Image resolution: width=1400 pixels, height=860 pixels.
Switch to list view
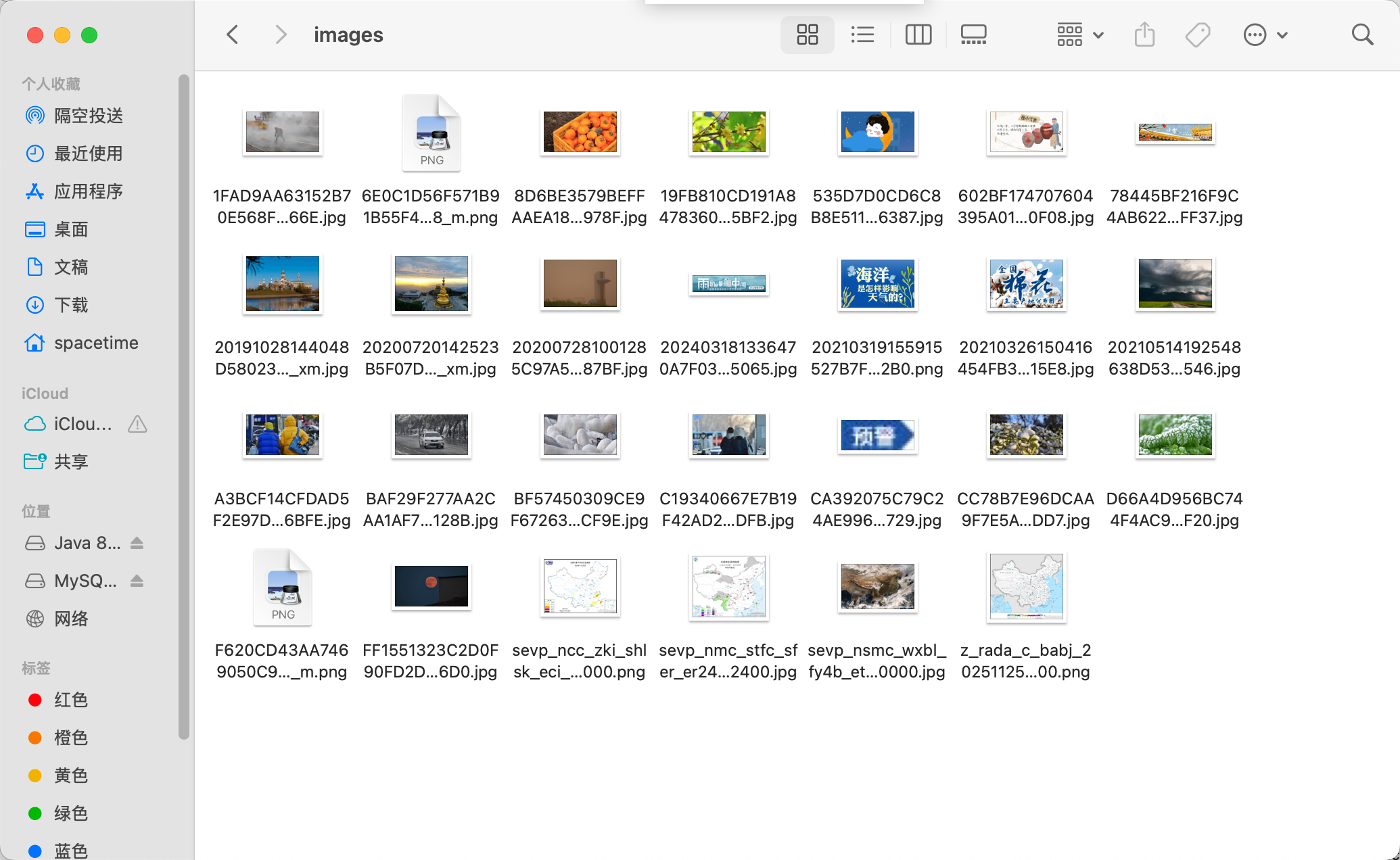tap(862, 34)
